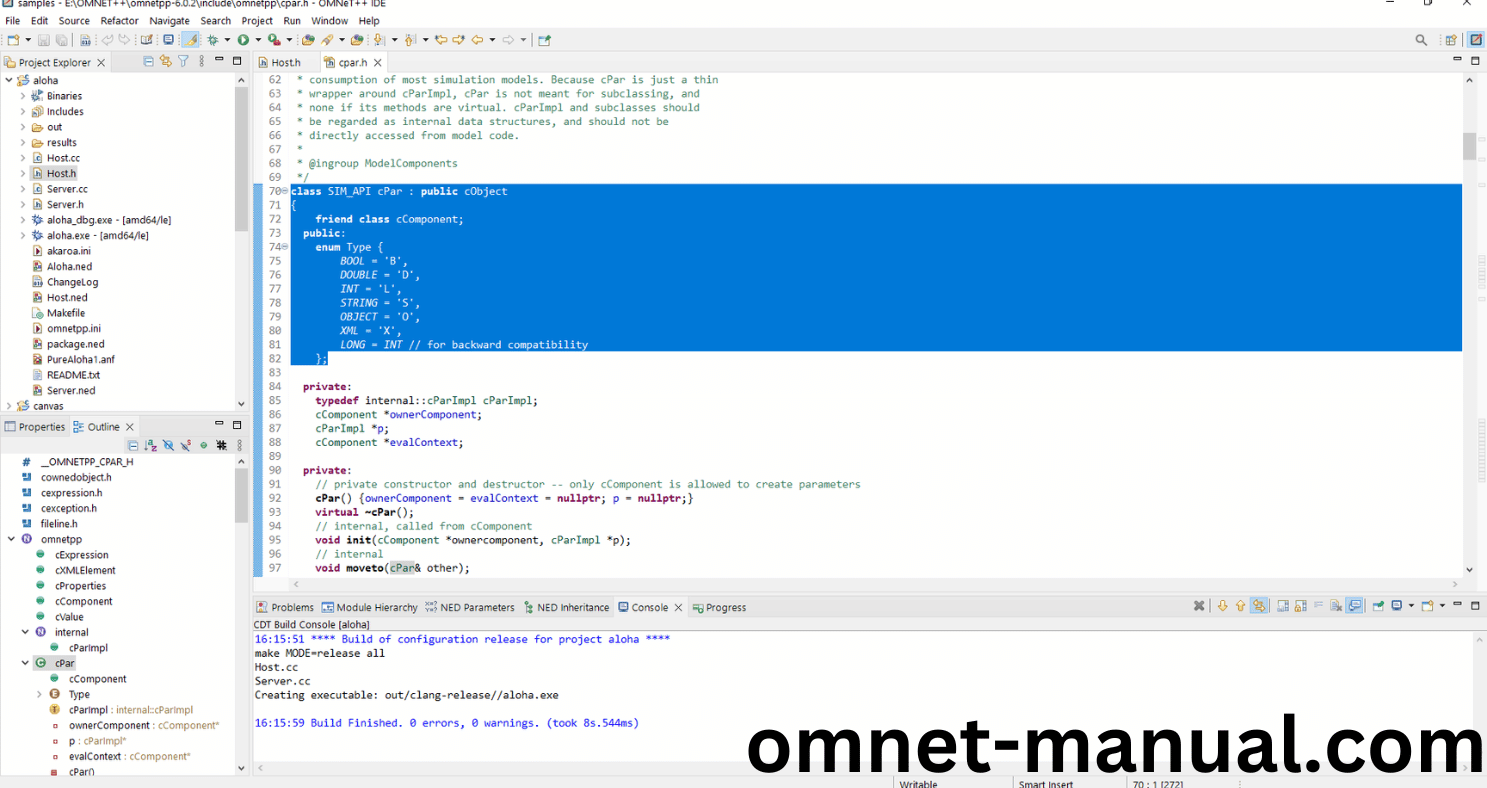
Task: Open the Refactor menu
Action: coord(119,20)
